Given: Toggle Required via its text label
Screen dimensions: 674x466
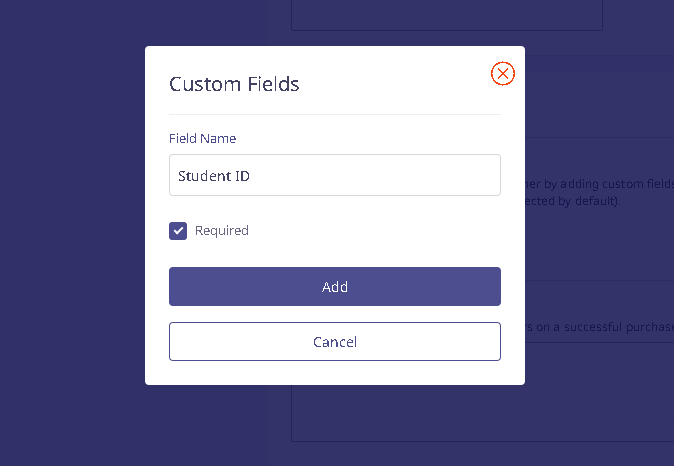Looking at the screenshot, I should pos(222,231).
